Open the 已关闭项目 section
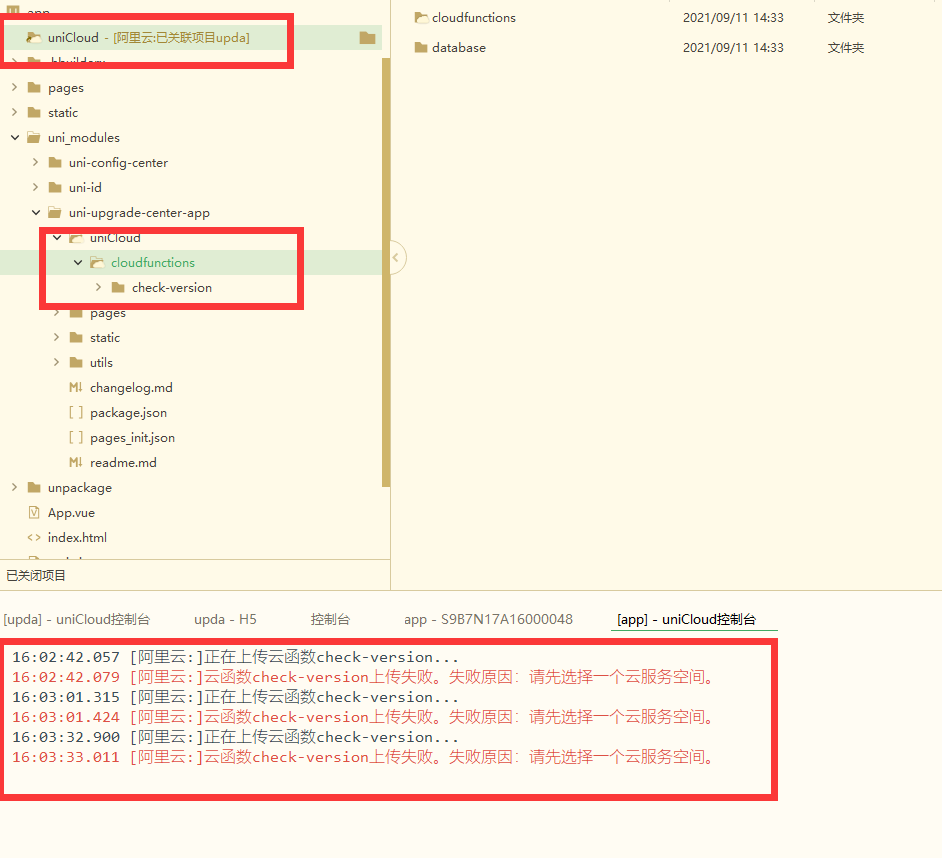Image resolution: width=942 pixels, height=858 pixels. click(37, 576)
